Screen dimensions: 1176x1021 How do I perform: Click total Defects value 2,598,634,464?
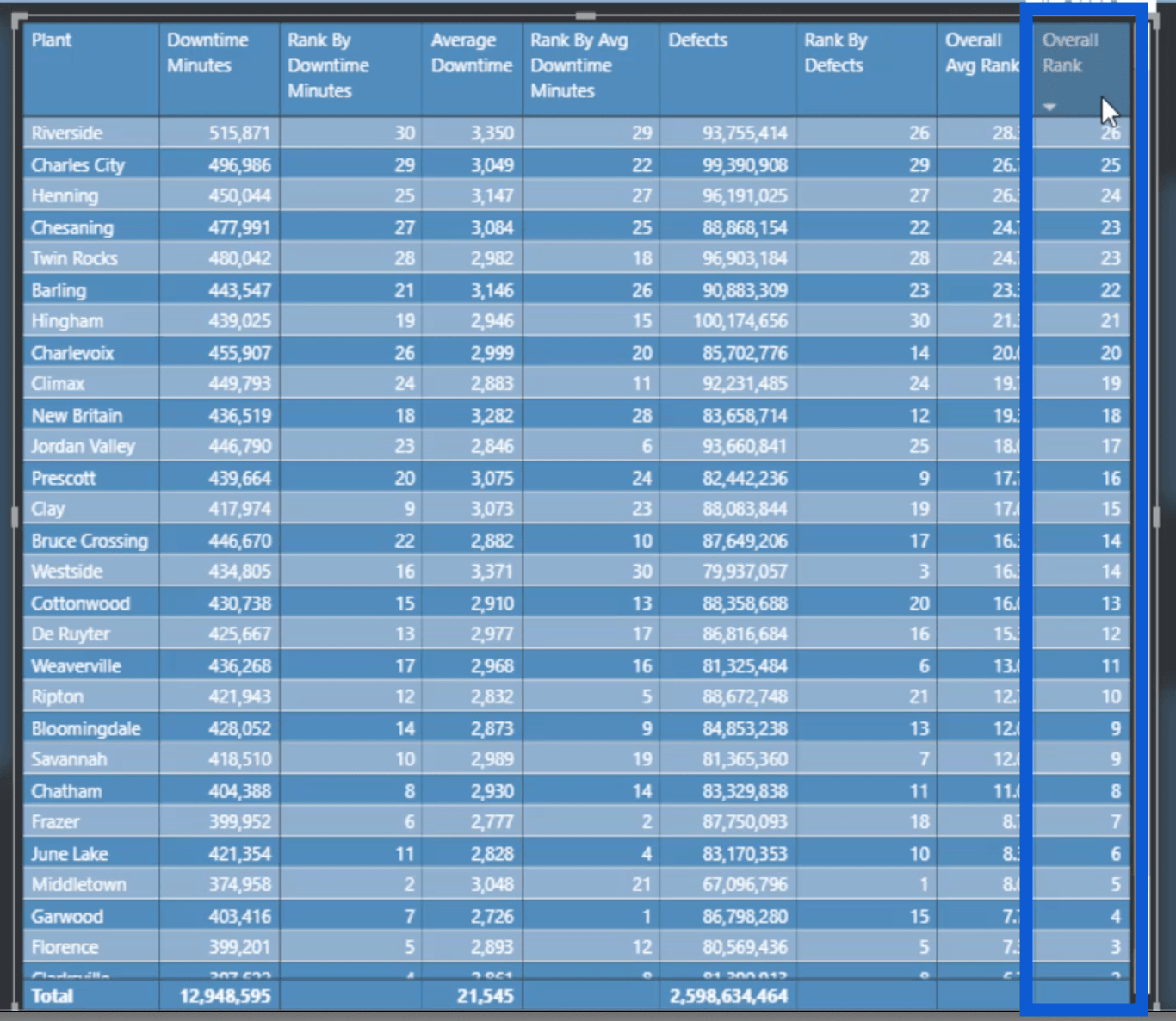(x=728, y=996)
